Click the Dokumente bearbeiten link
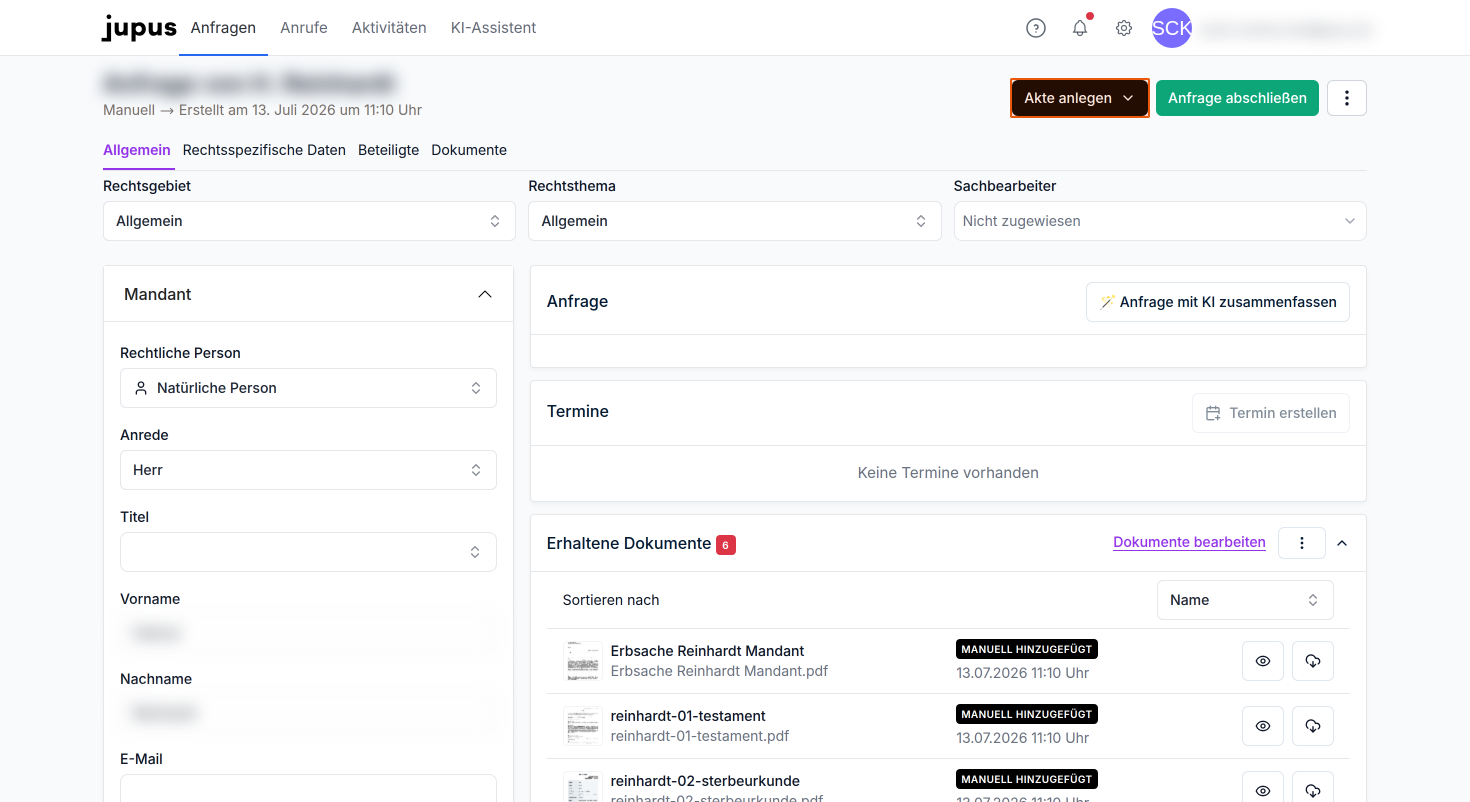1470x802 pixels. (1189, 542)
